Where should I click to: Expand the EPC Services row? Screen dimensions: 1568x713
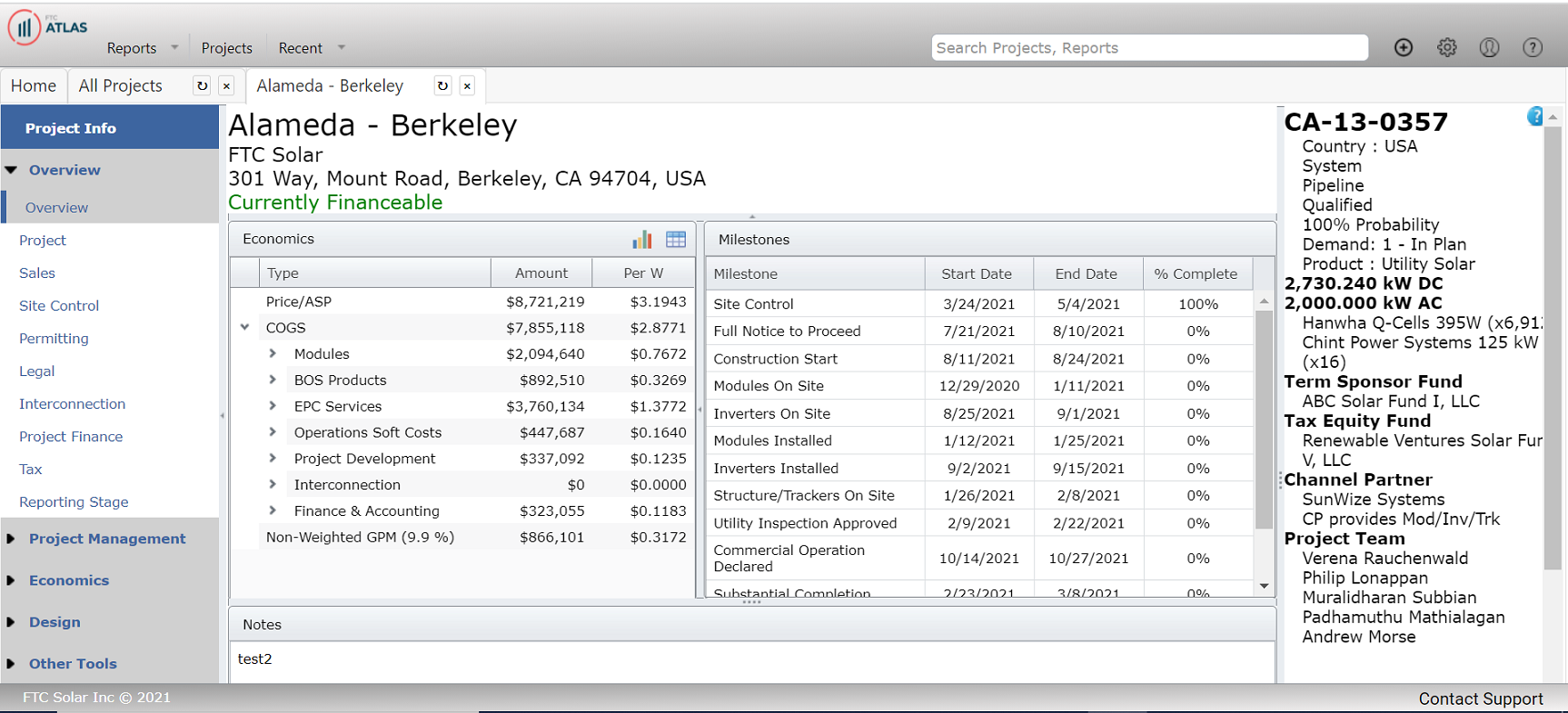click(x=273, y=406)
